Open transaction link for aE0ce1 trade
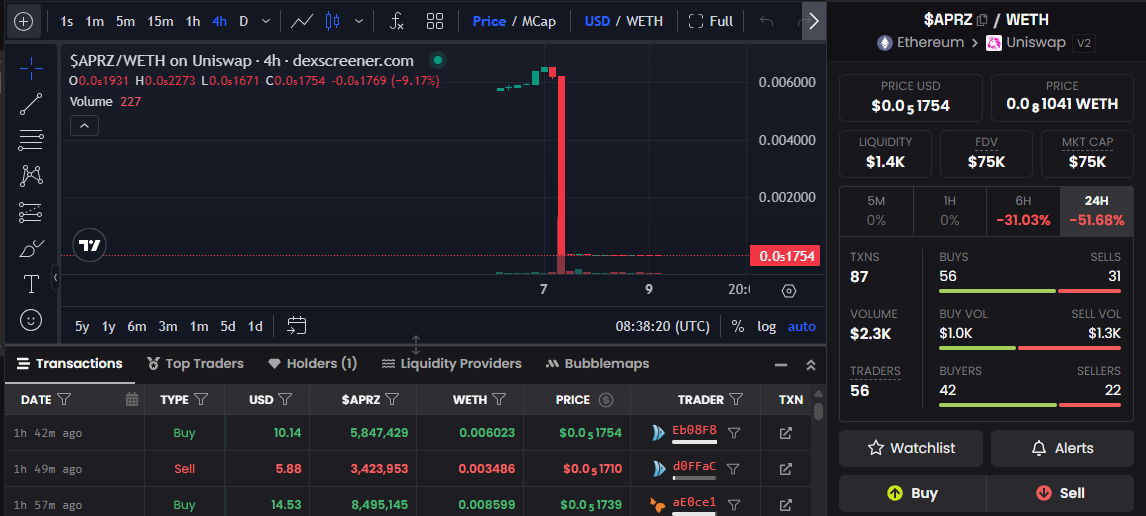 (786, 504)
